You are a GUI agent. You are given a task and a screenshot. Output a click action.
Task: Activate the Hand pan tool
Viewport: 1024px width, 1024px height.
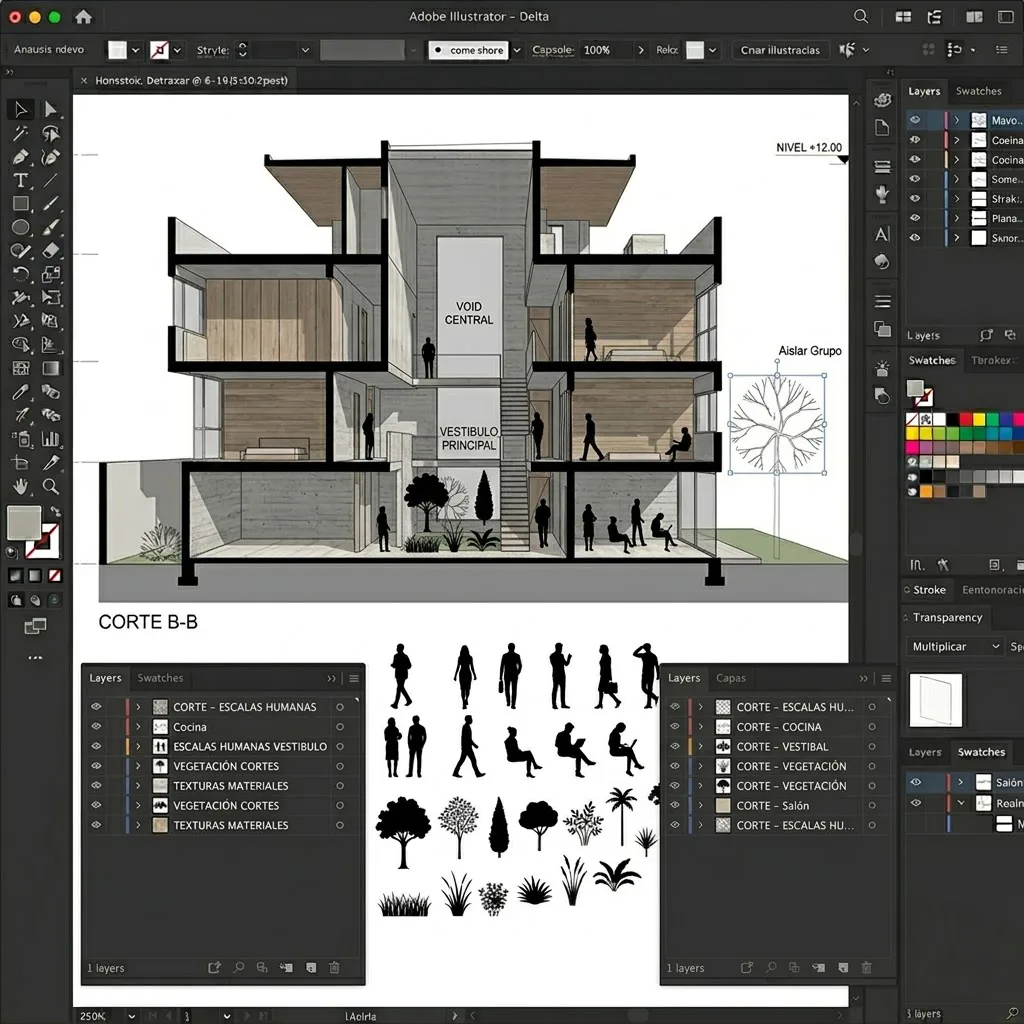[20, 486]
